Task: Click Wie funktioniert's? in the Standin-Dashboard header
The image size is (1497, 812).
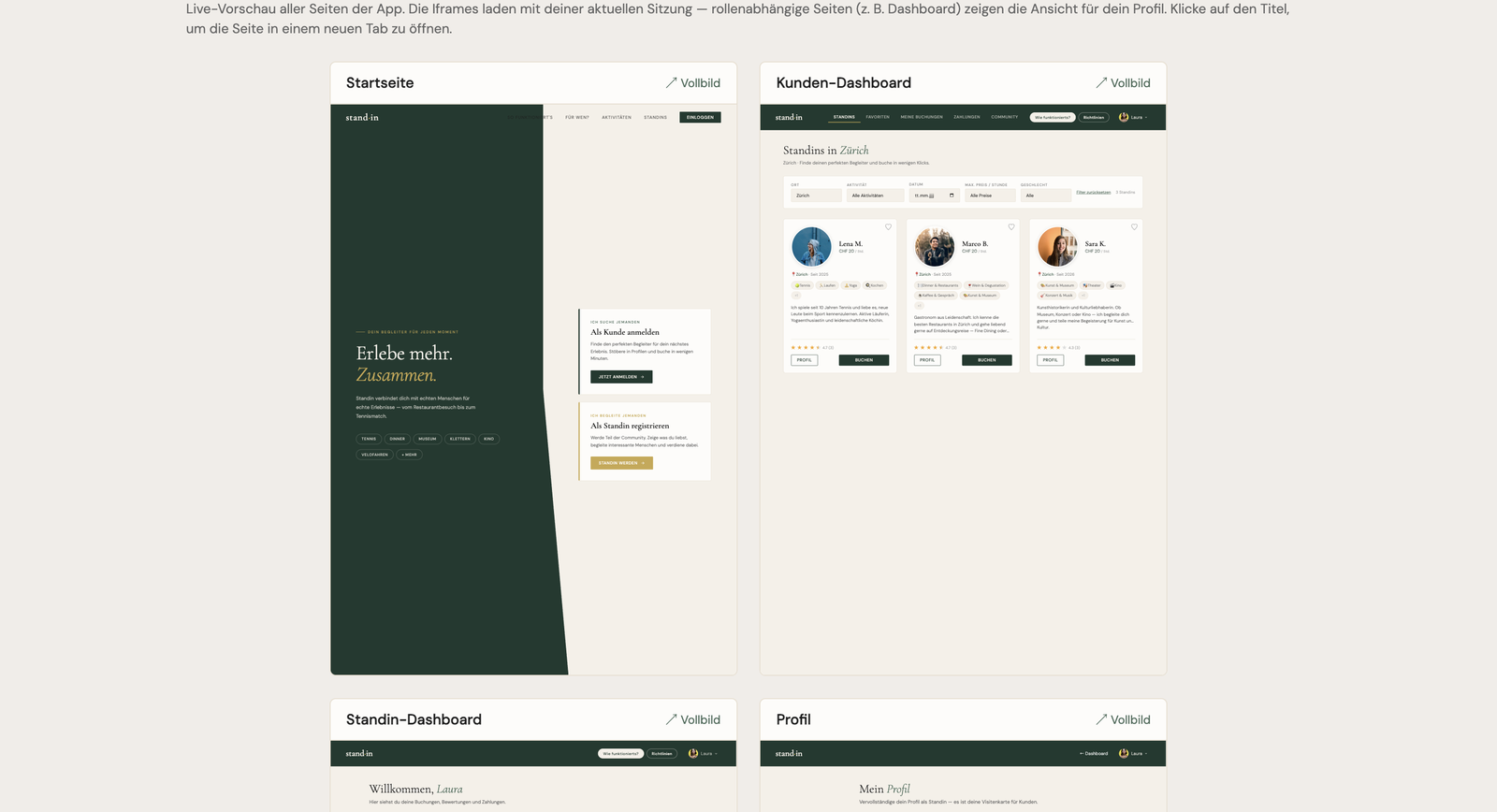Action: point(621,754)
